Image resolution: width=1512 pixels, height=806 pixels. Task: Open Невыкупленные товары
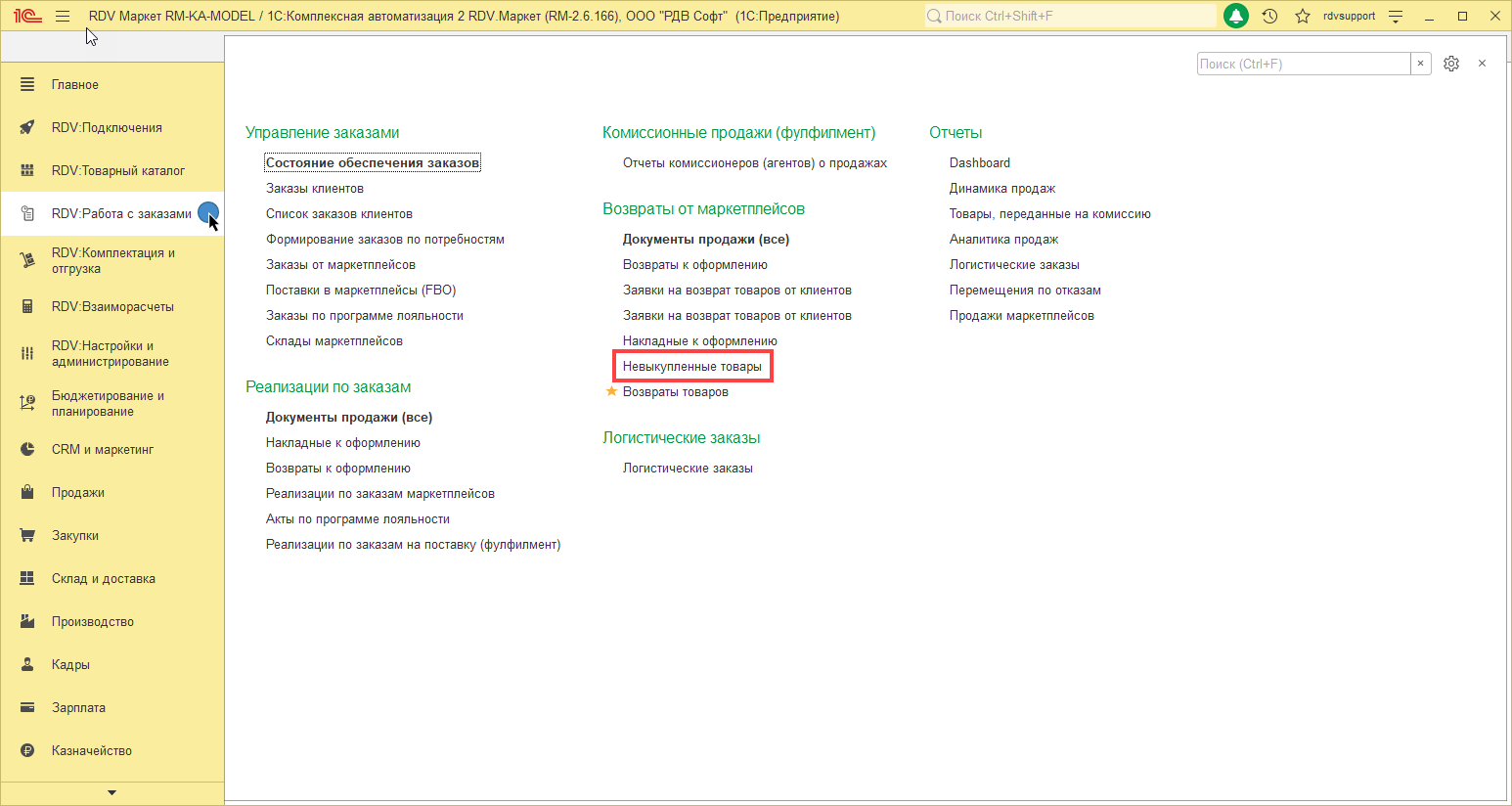[692, 367]
